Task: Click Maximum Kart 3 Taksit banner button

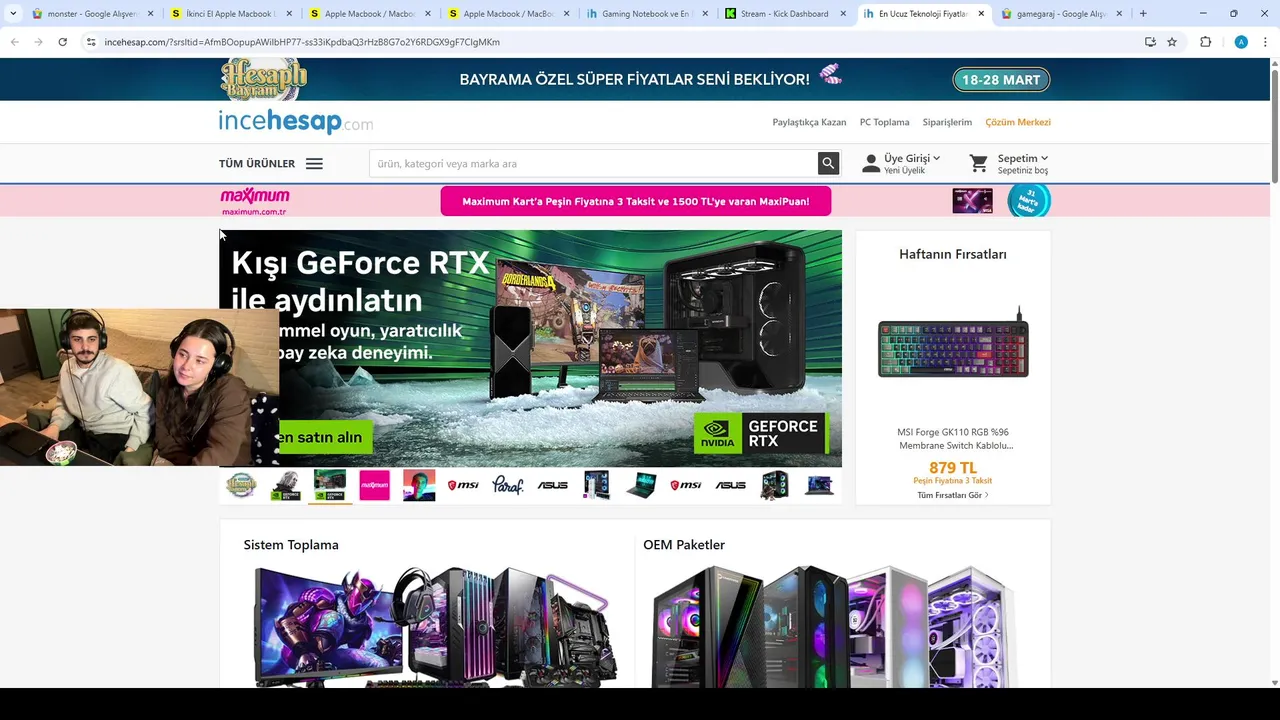Action: [635, 201]
